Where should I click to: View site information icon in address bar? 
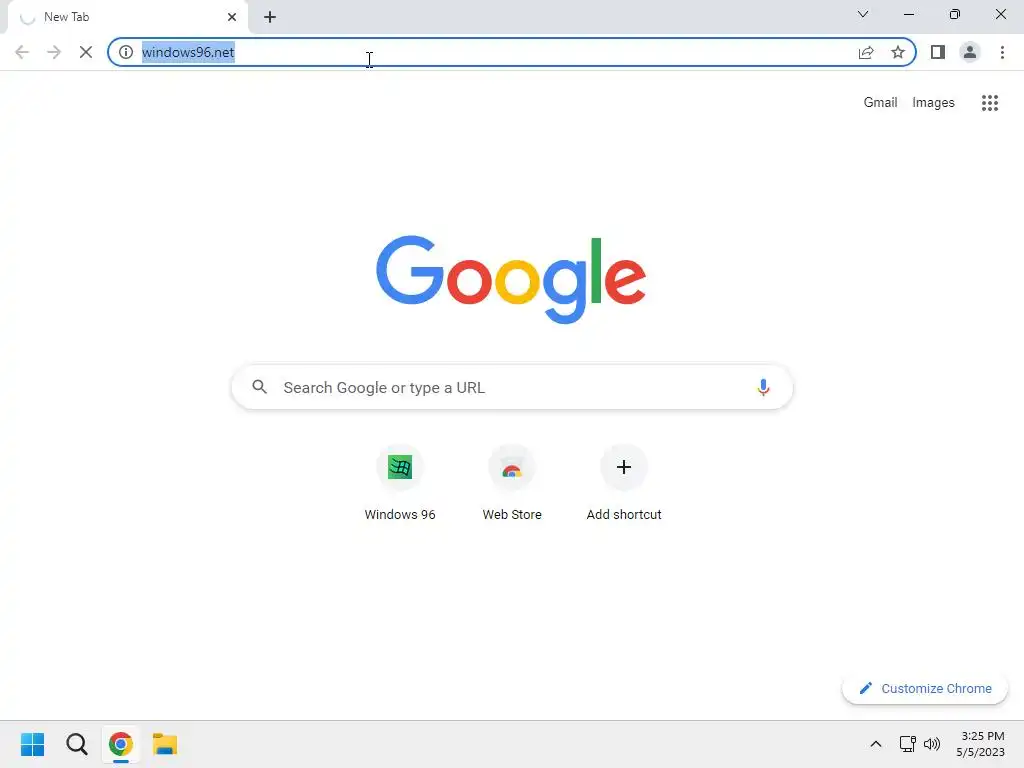[x=126, y=52]
